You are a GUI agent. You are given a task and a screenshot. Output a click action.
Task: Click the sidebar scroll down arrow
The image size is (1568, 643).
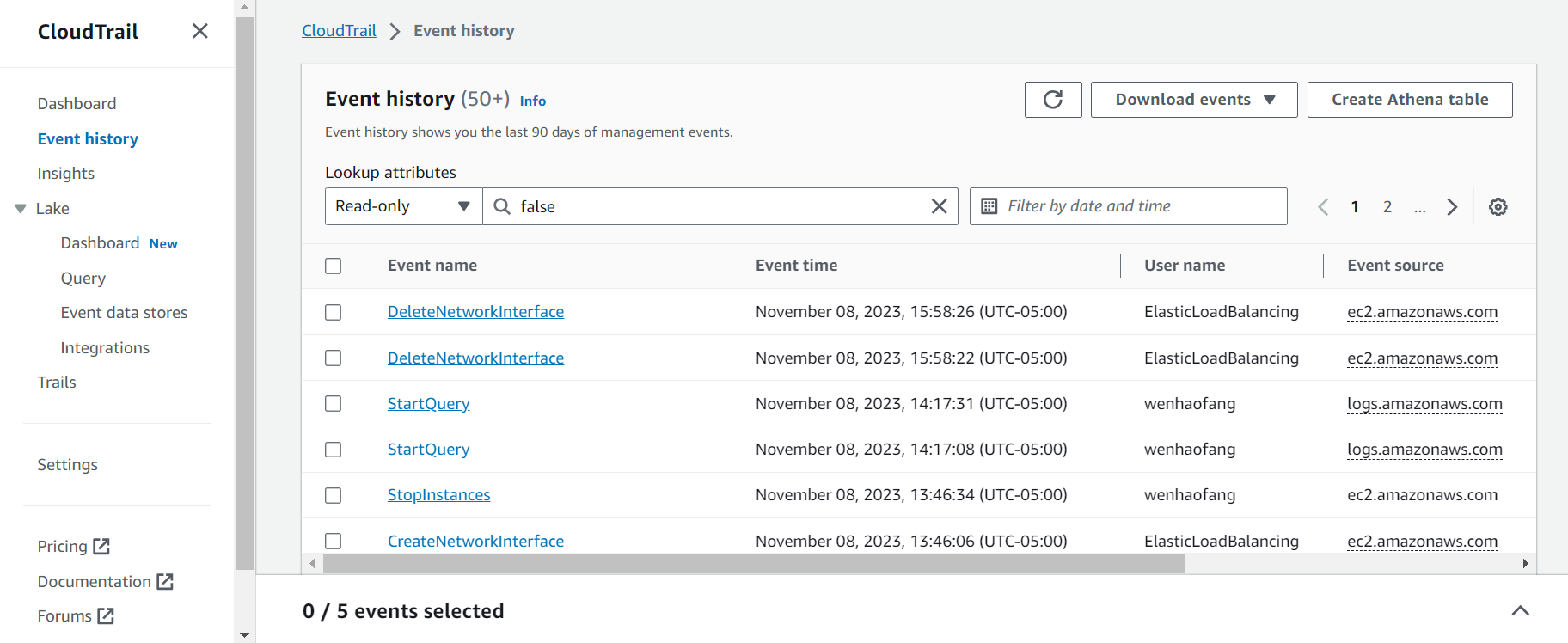tap(244, 635)
